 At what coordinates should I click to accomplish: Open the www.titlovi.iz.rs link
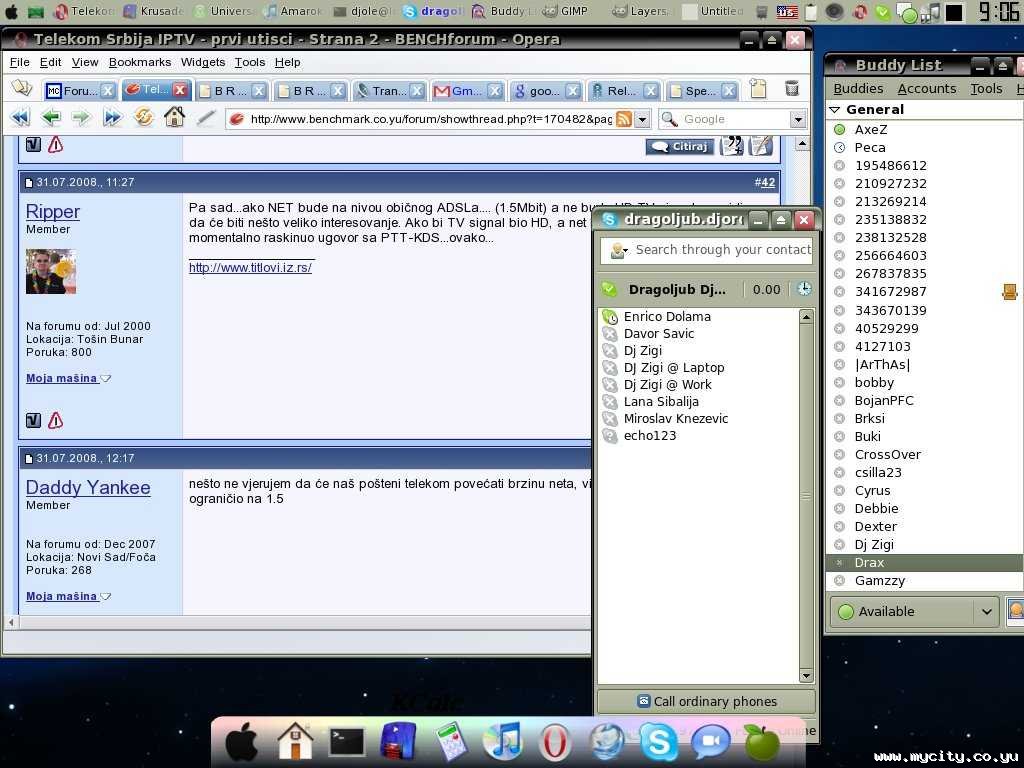point(250,267)
